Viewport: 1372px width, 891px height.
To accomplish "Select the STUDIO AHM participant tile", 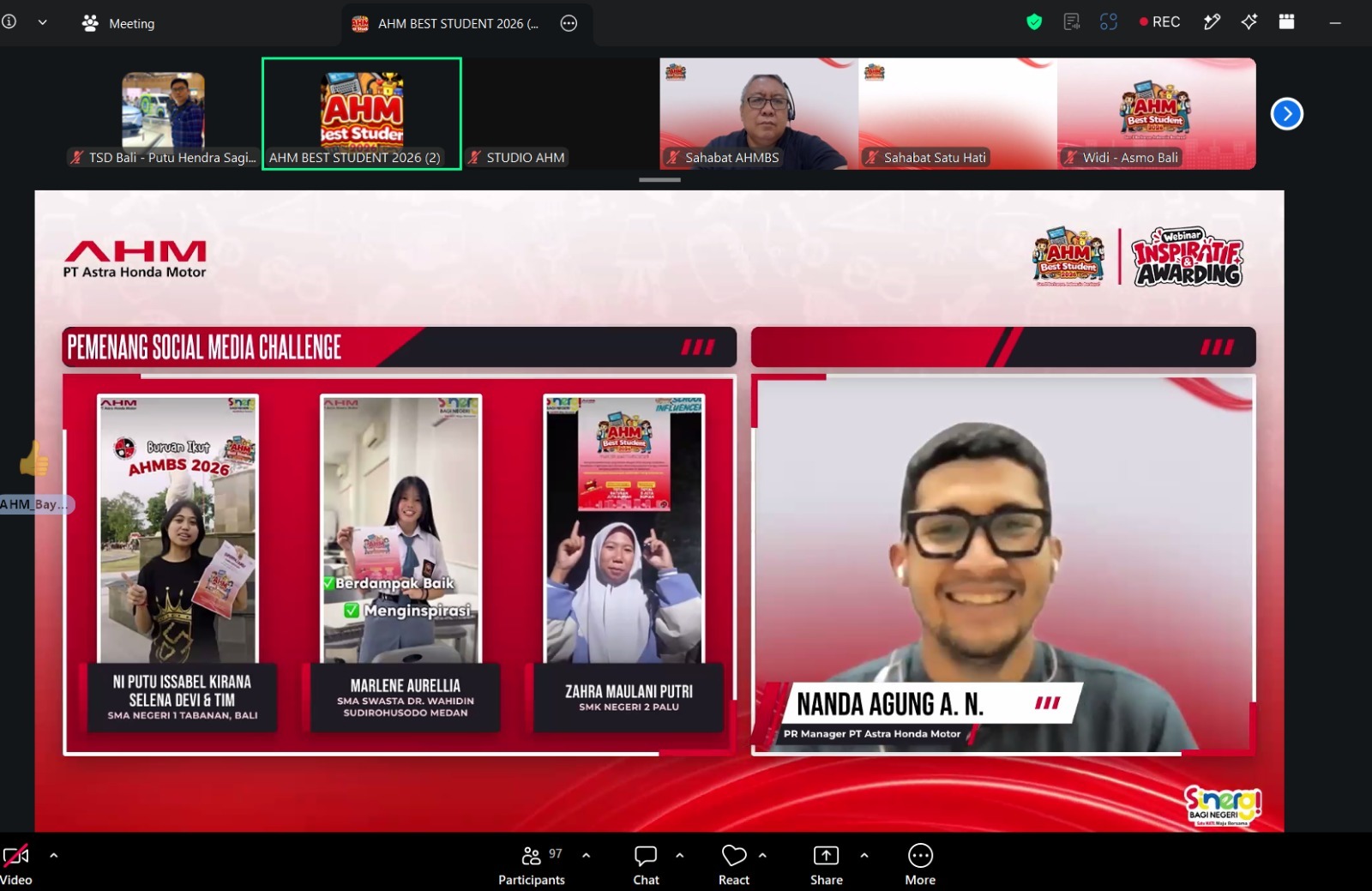I will (x=561, y=114).
